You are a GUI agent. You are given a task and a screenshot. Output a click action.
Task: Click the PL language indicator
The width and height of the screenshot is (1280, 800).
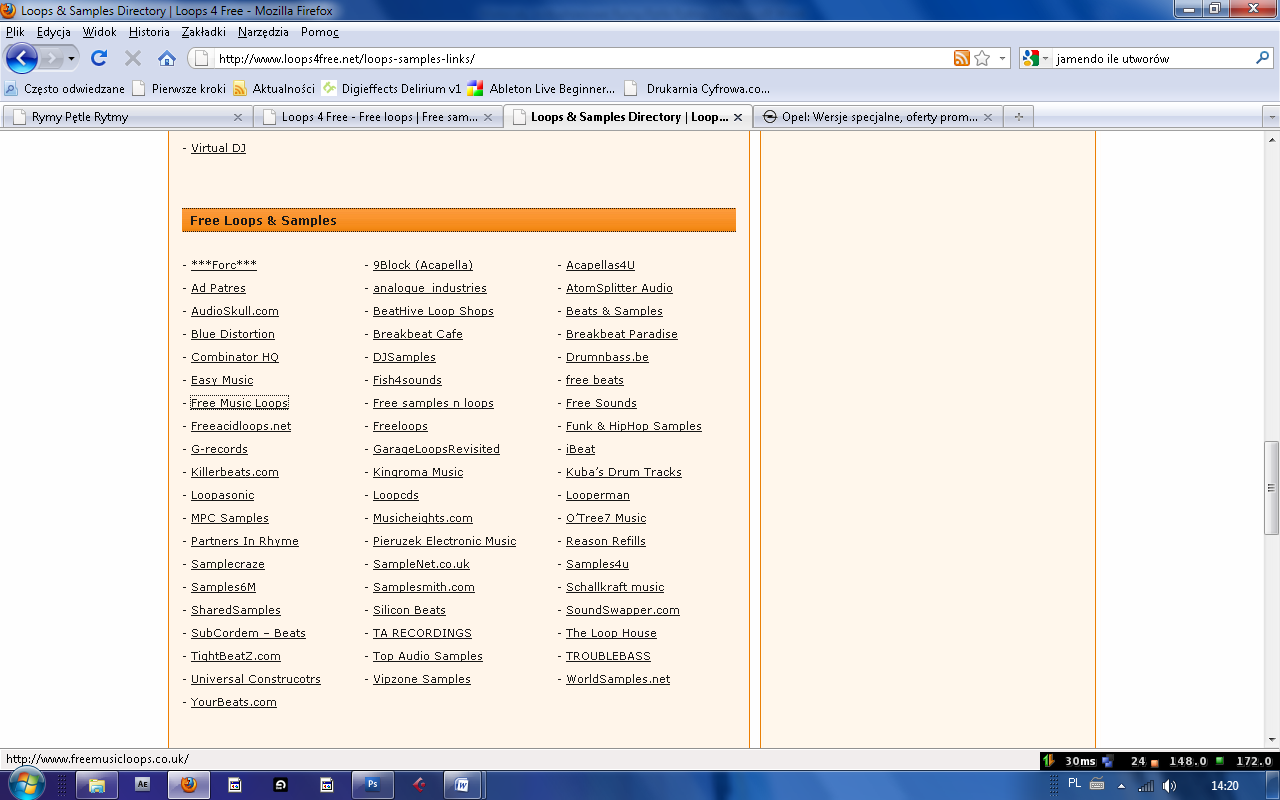tap(1075, 784)
